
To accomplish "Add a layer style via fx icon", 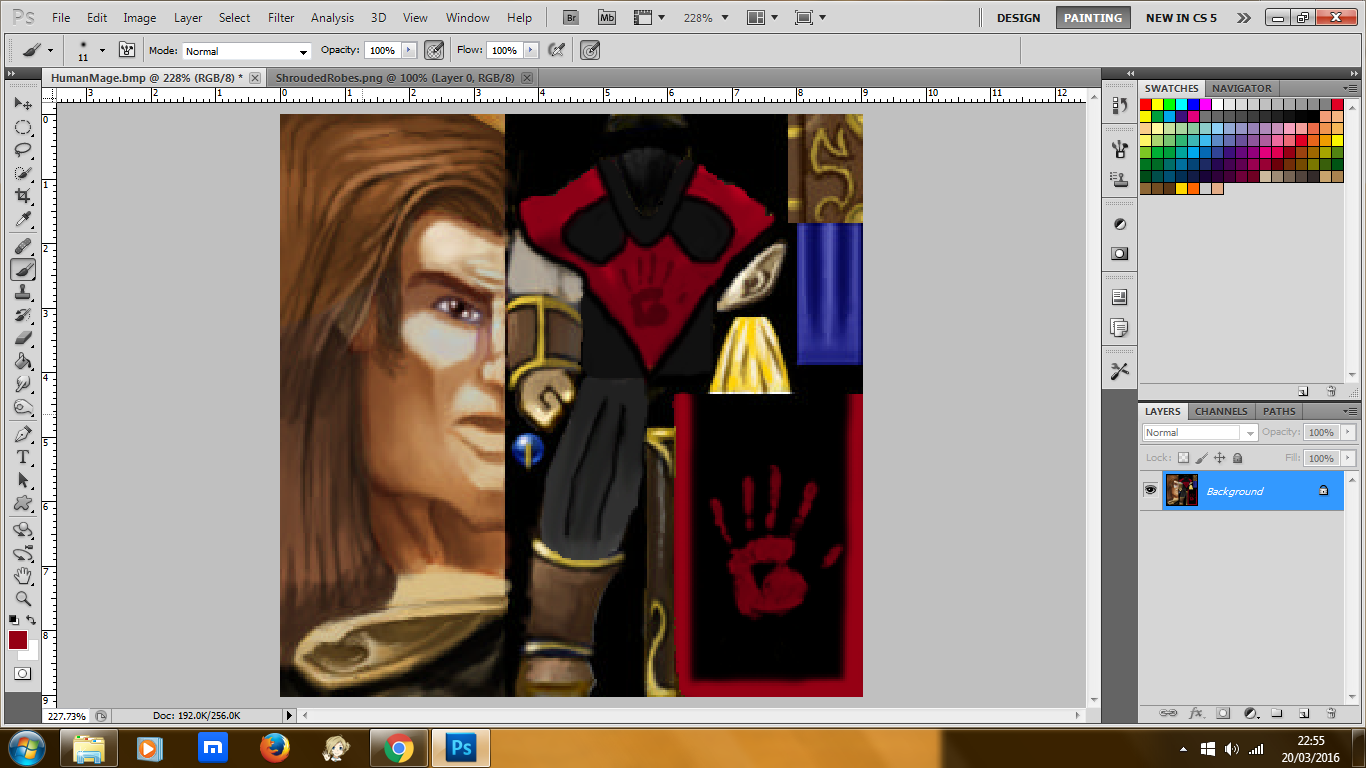I will pos(1196,713).
